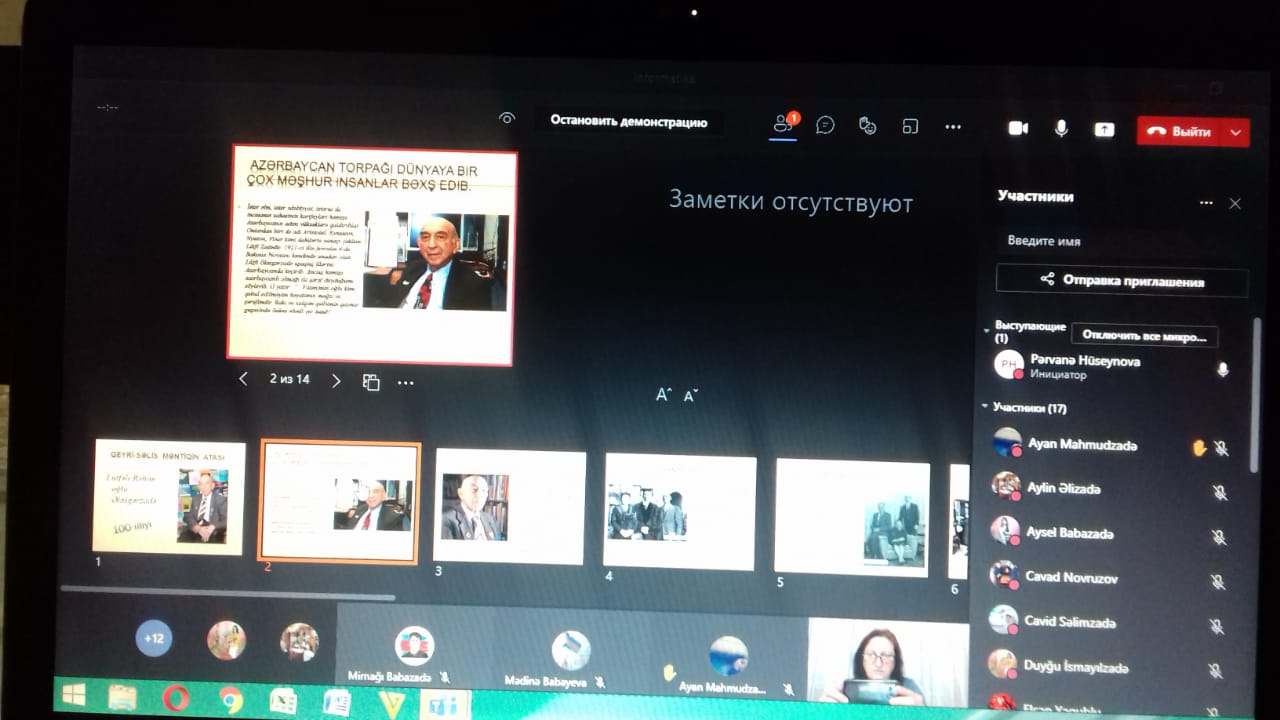Click the current slide preview
This screenshot has width=1280, height=720.
(x=372, y=255)
